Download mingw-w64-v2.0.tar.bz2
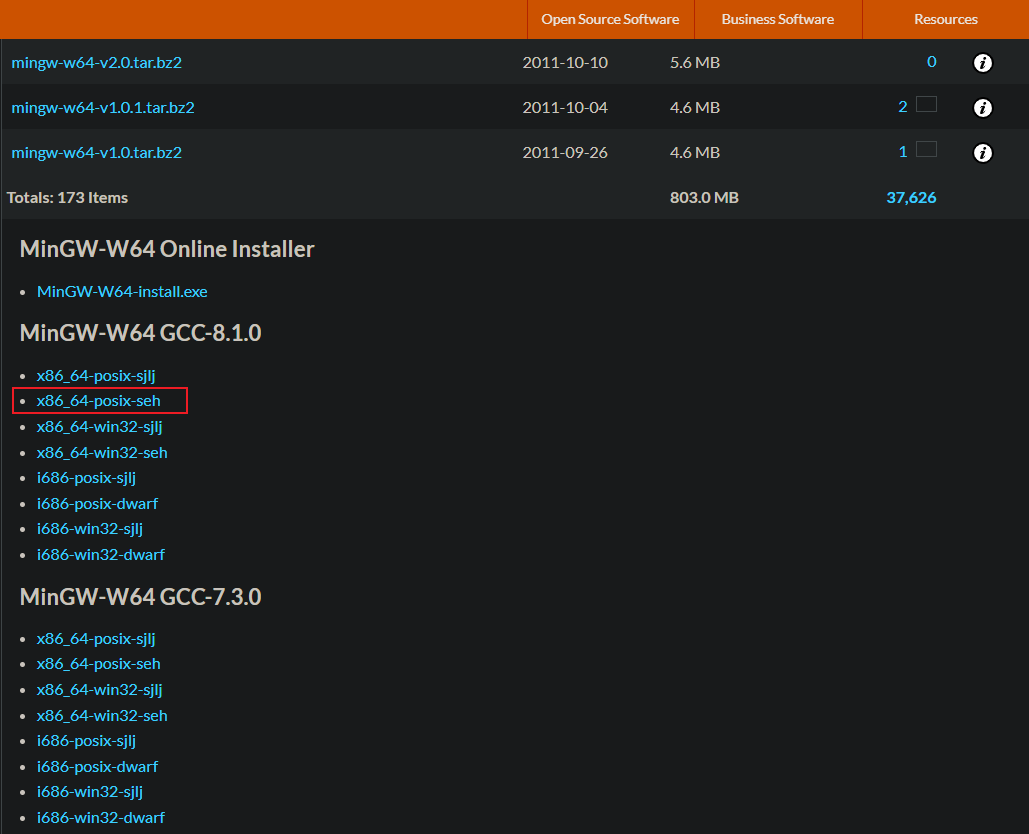Screen dimensions: 1029x834 click(96, 62)
